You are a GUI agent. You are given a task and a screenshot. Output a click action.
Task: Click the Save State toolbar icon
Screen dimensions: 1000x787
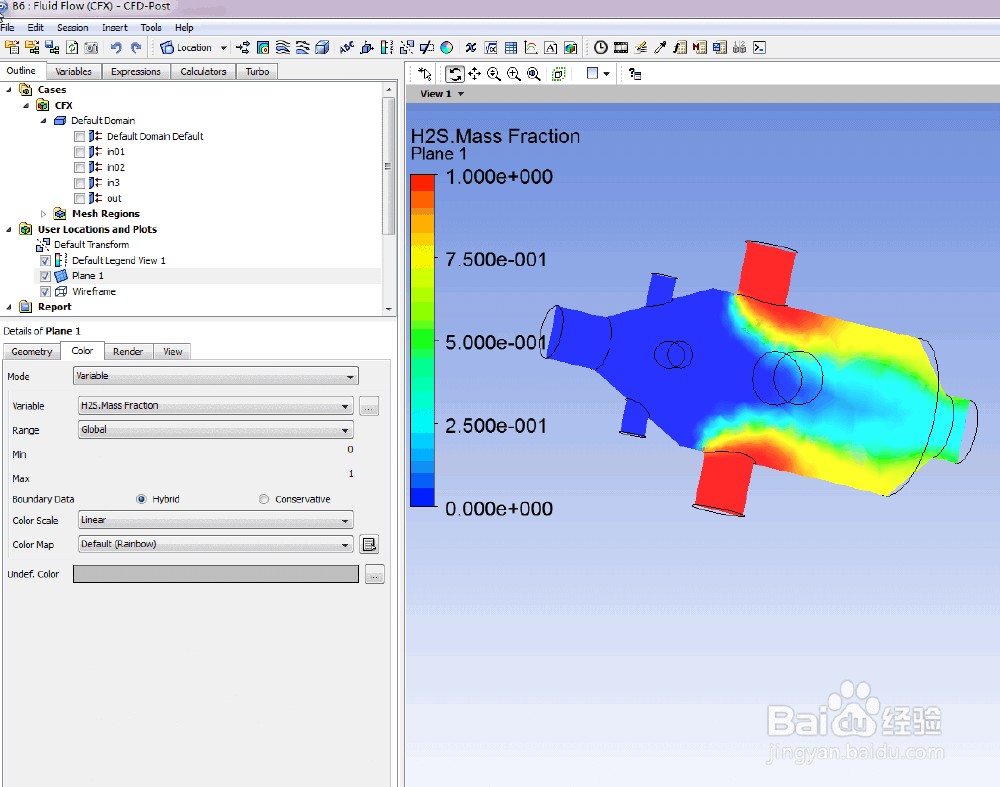[52, 47]
